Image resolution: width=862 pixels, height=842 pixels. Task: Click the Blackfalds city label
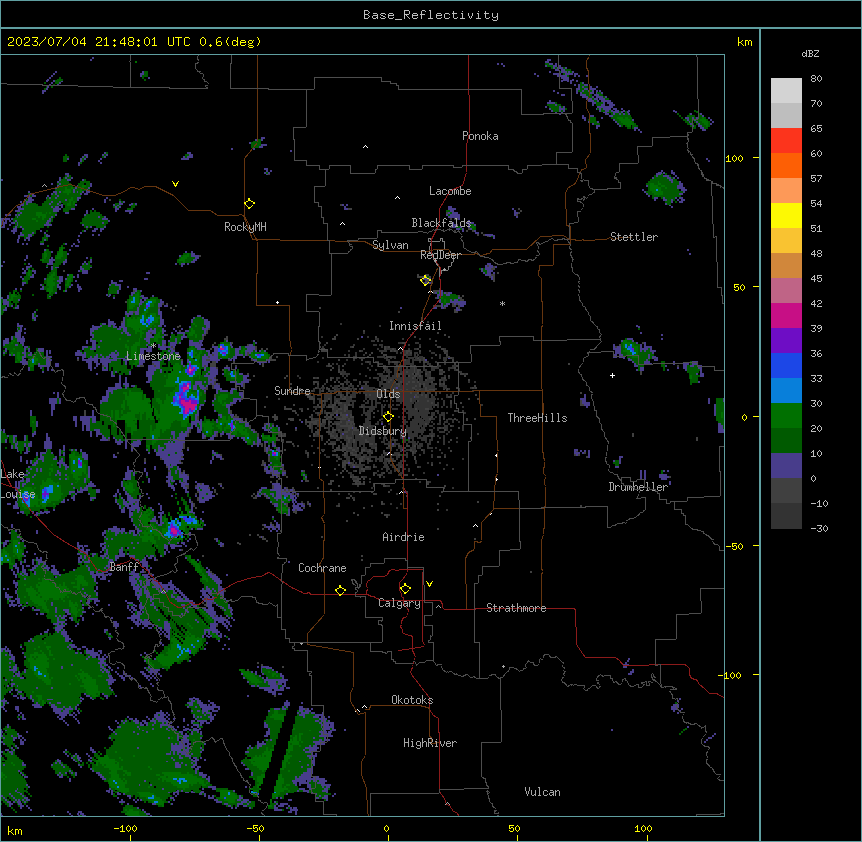click(441, 223)
